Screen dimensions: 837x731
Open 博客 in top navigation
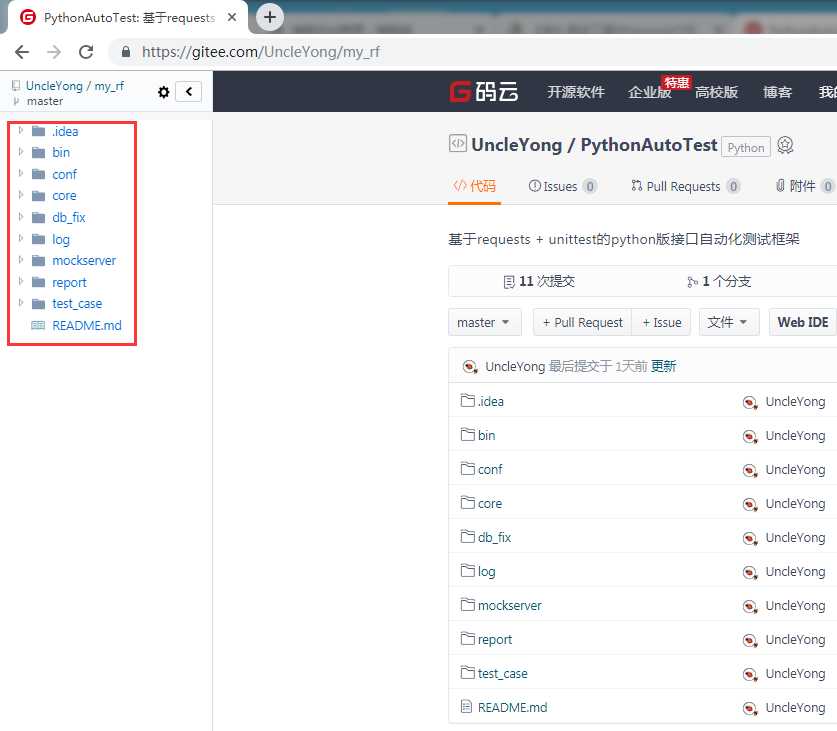[777, 92]
